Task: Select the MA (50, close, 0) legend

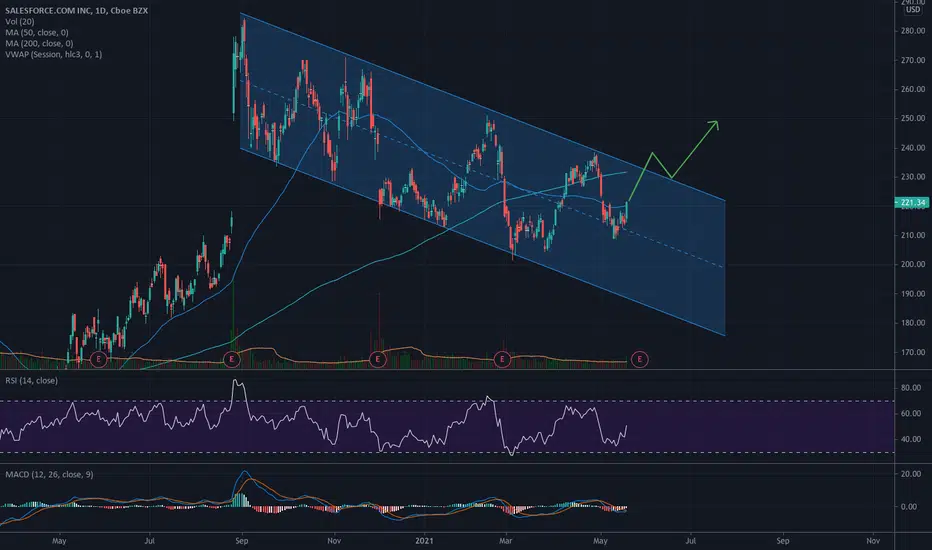Action: (x=37, y=32)
